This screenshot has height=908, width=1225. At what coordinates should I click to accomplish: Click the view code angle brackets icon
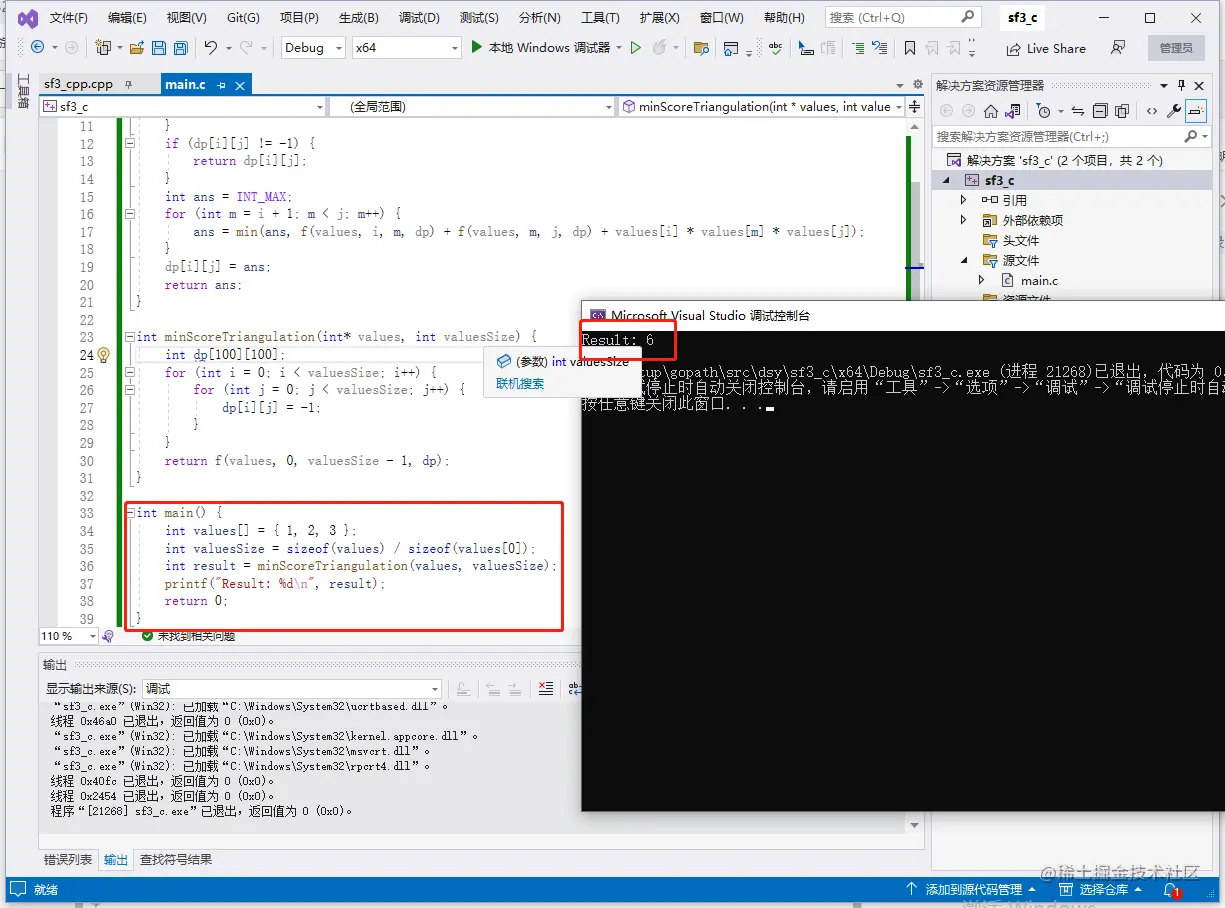coord(1152,111)
